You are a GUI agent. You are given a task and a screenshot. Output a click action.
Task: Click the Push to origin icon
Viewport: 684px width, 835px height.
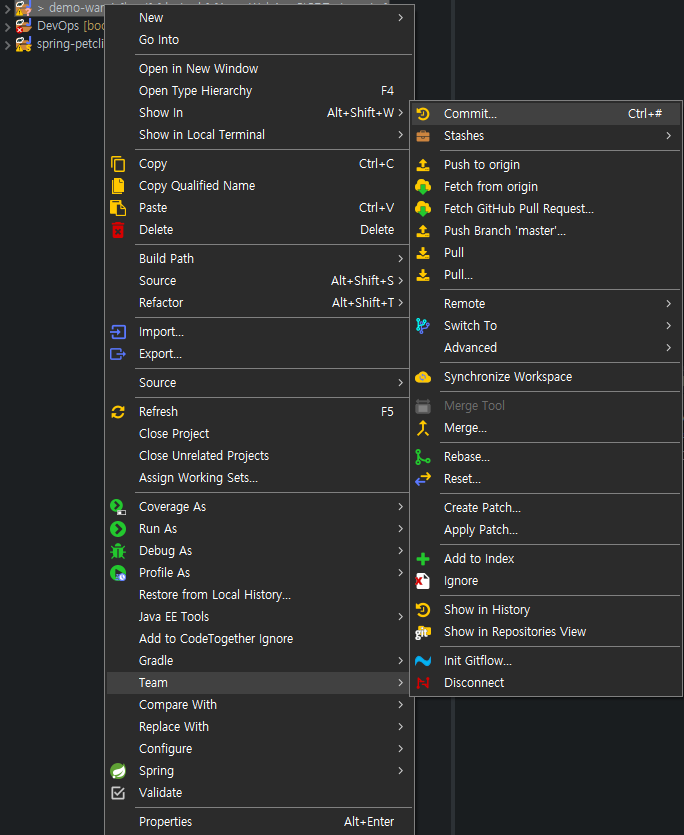point(423,165)
